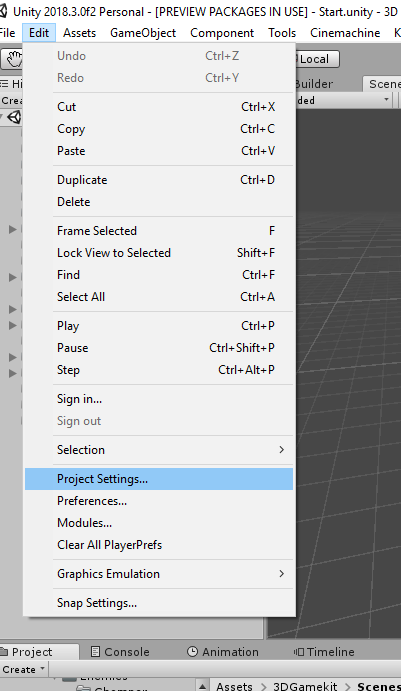
Task: Open Modules... menu entry
Action: coord(159,523)
